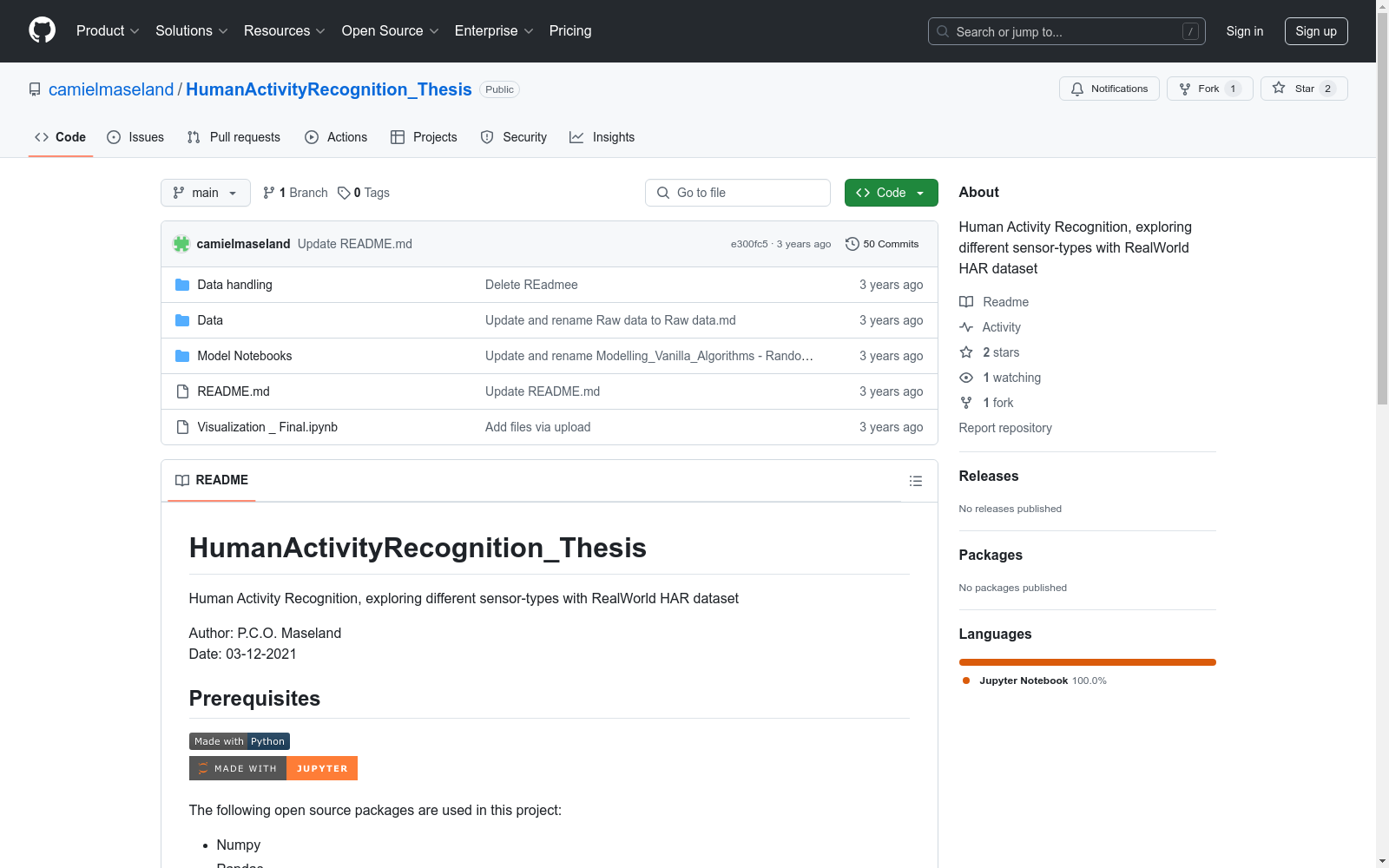This screenshot has width=1389, height=868.
Task: Click the commit history clock icon
Action: tap(852, 244)
